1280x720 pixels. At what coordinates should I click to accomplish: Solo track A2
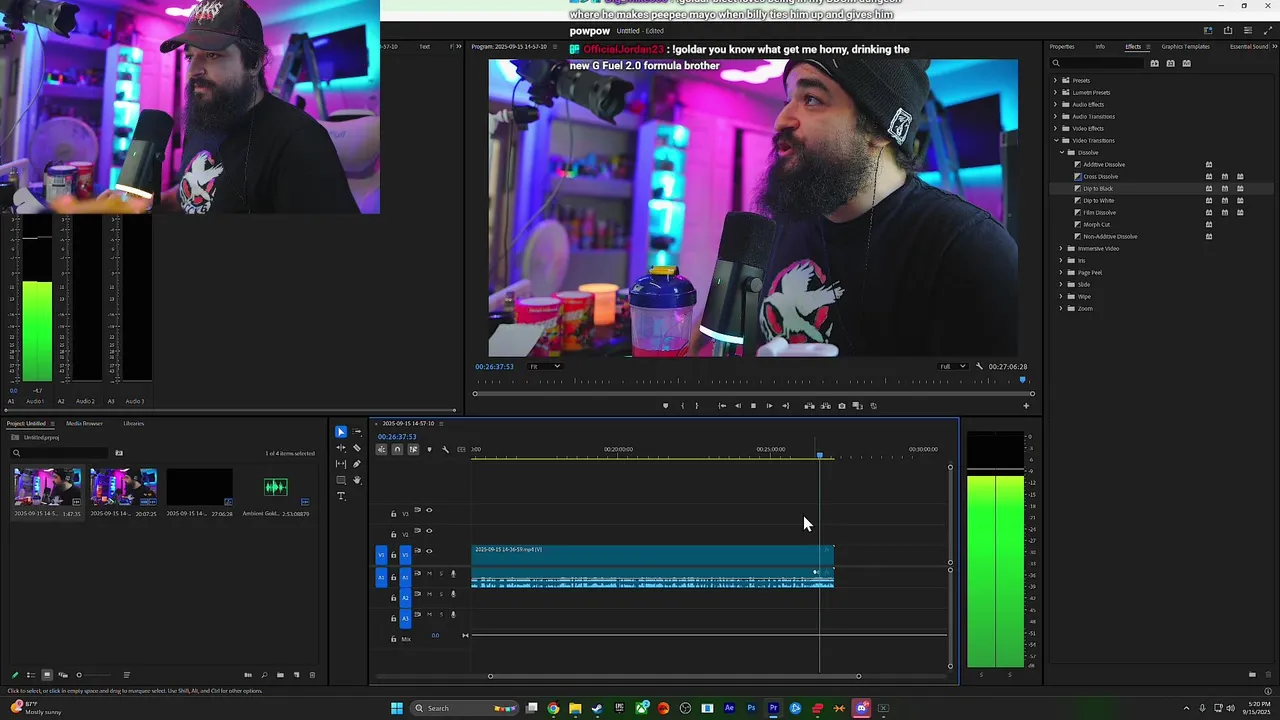coord(441,594)
